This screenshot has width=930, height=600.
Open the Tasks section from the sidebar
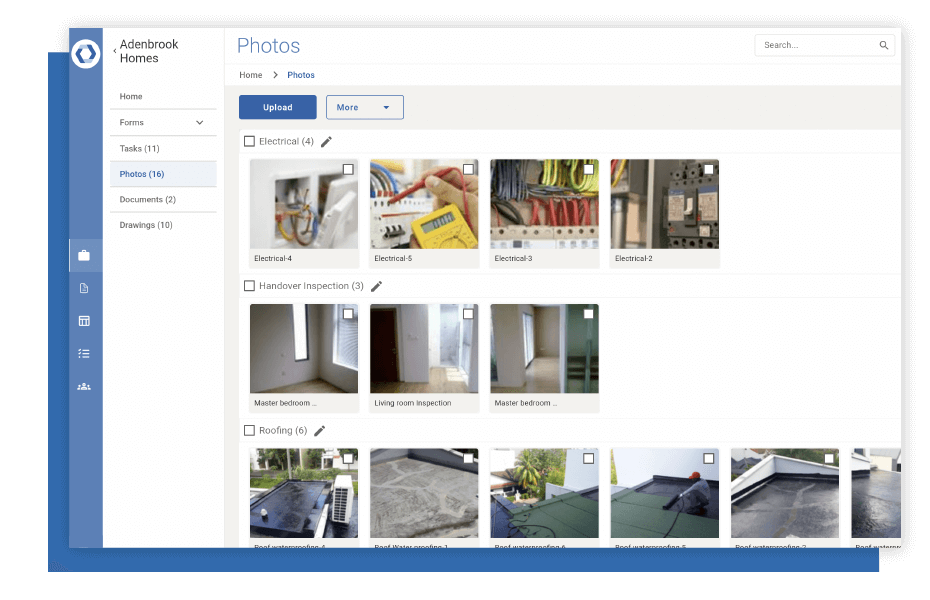(x=139, y=148)
